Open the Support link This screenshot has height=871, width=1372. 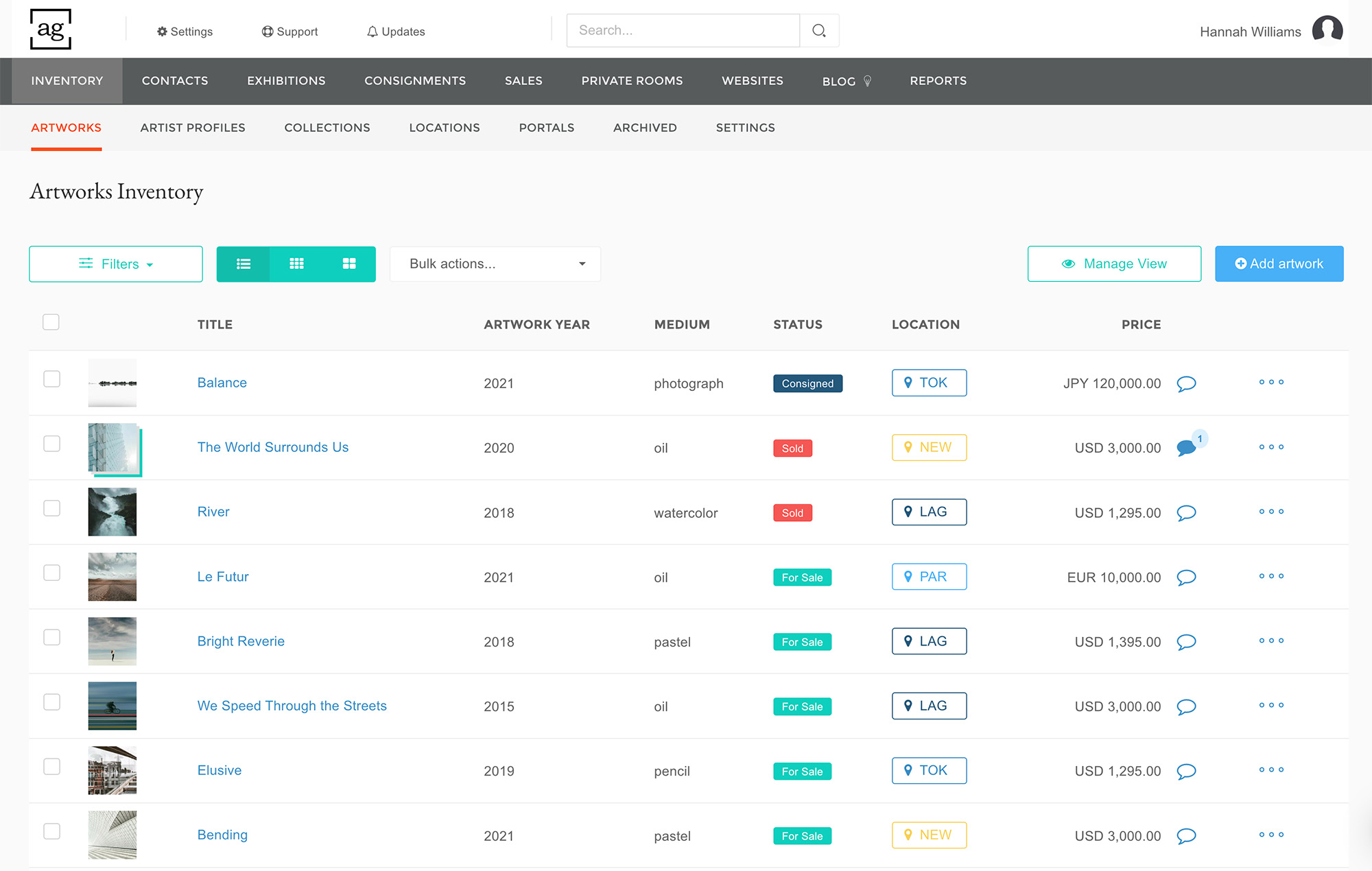(x=289, y=32)
